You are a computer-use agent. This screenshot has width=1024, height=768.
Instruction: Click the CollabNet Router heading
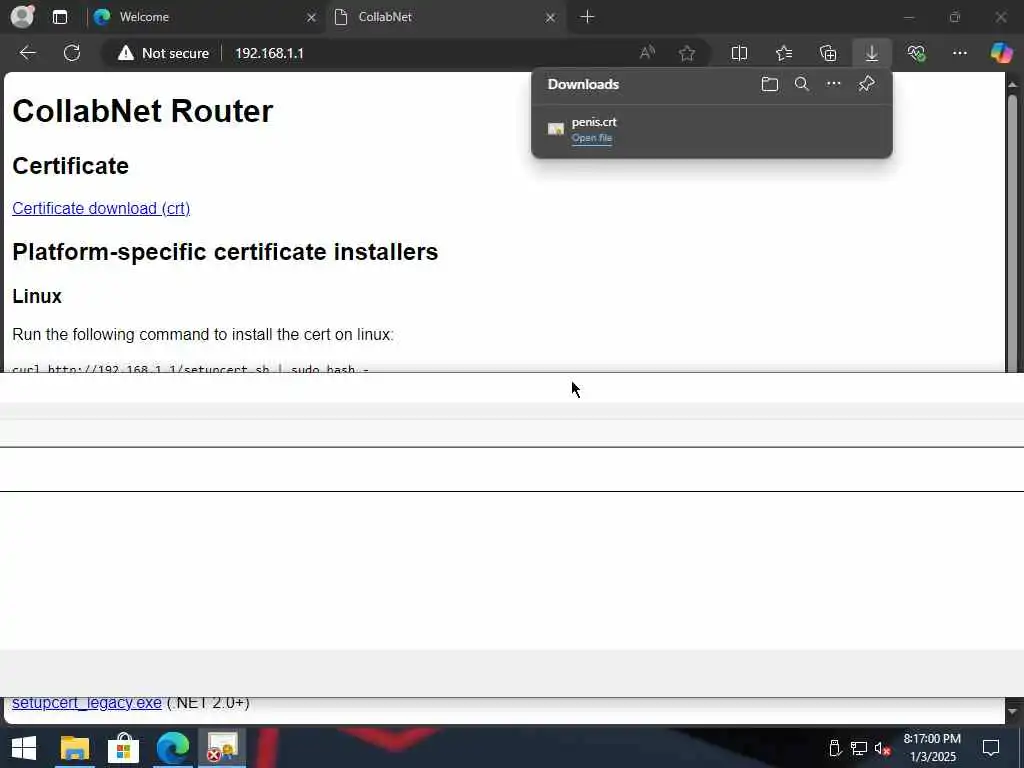point(142,111)
